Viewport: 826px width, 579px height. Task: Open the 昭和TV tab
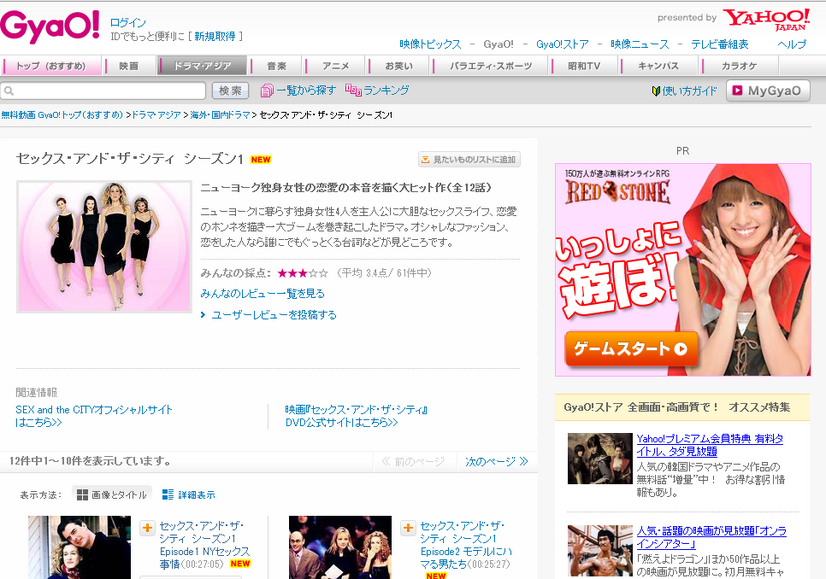pos(584,66)
